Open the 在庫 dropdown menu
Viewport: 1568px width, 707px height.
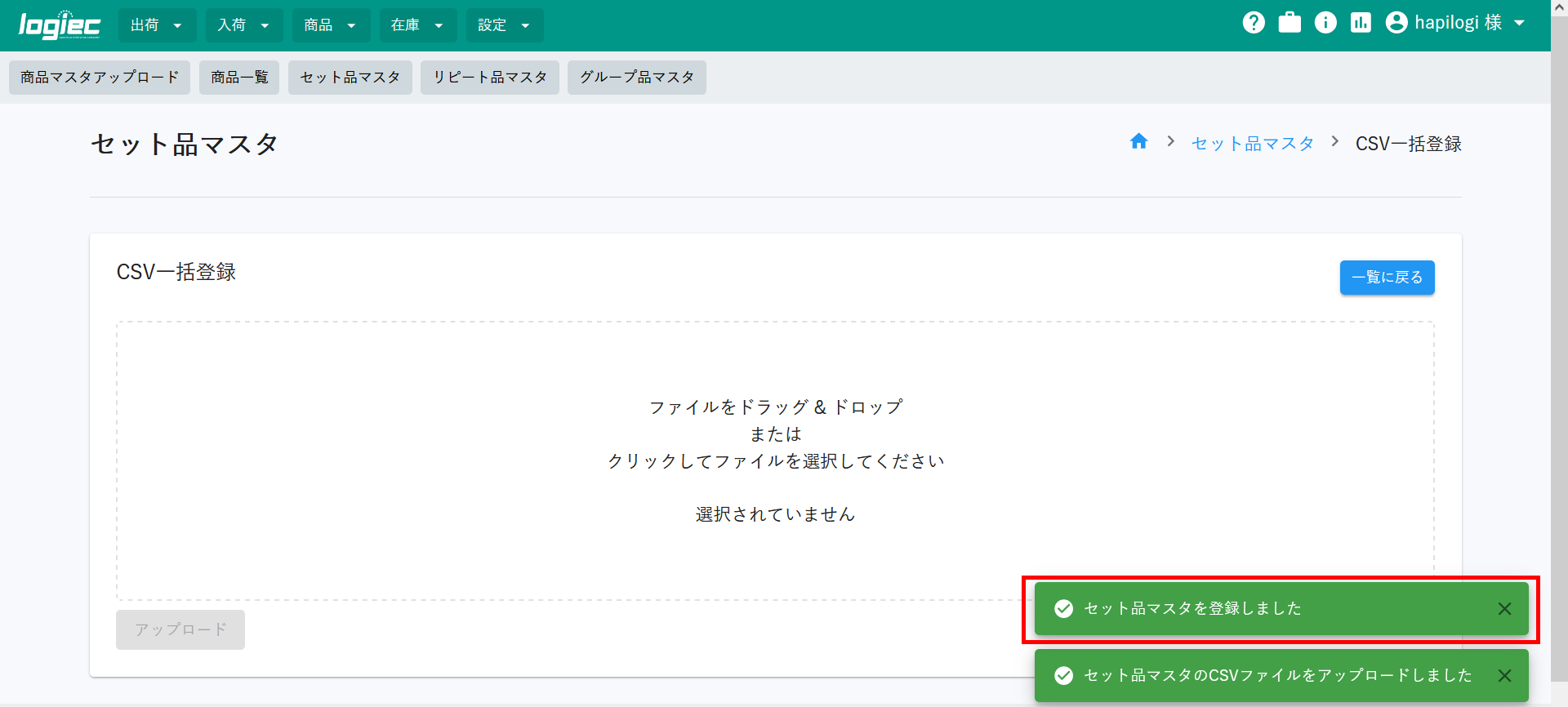417,25
